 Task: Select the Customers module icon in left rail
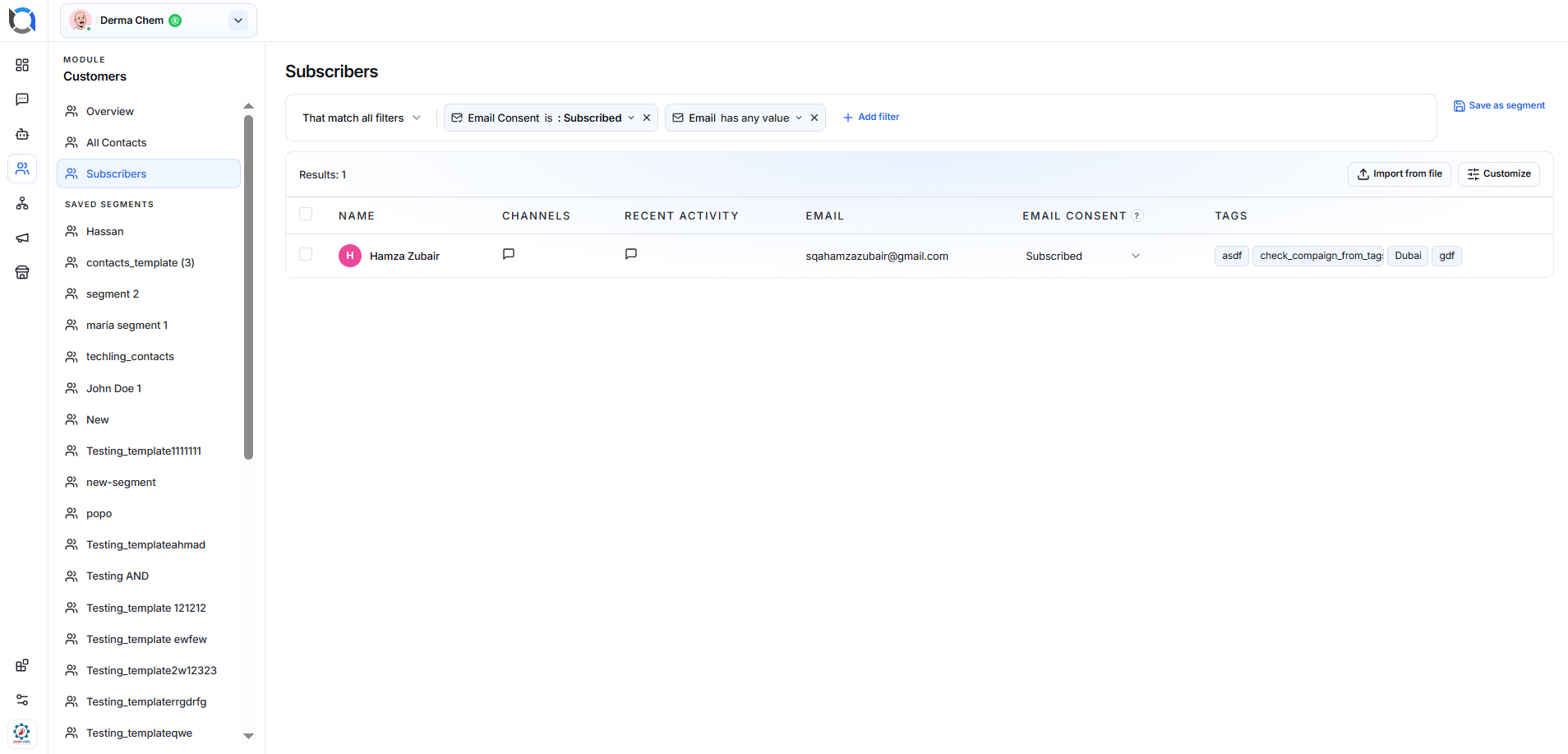pos(22,169)
